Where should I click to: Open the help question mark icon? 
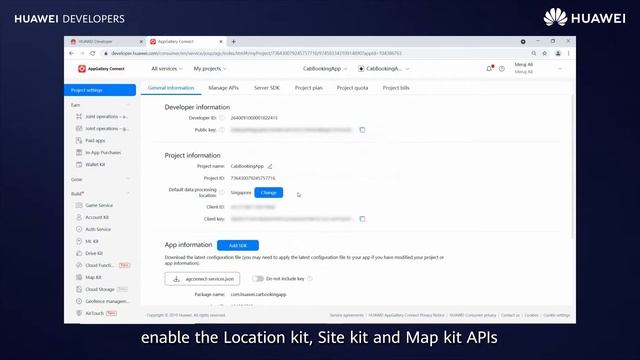click(502, 69)
